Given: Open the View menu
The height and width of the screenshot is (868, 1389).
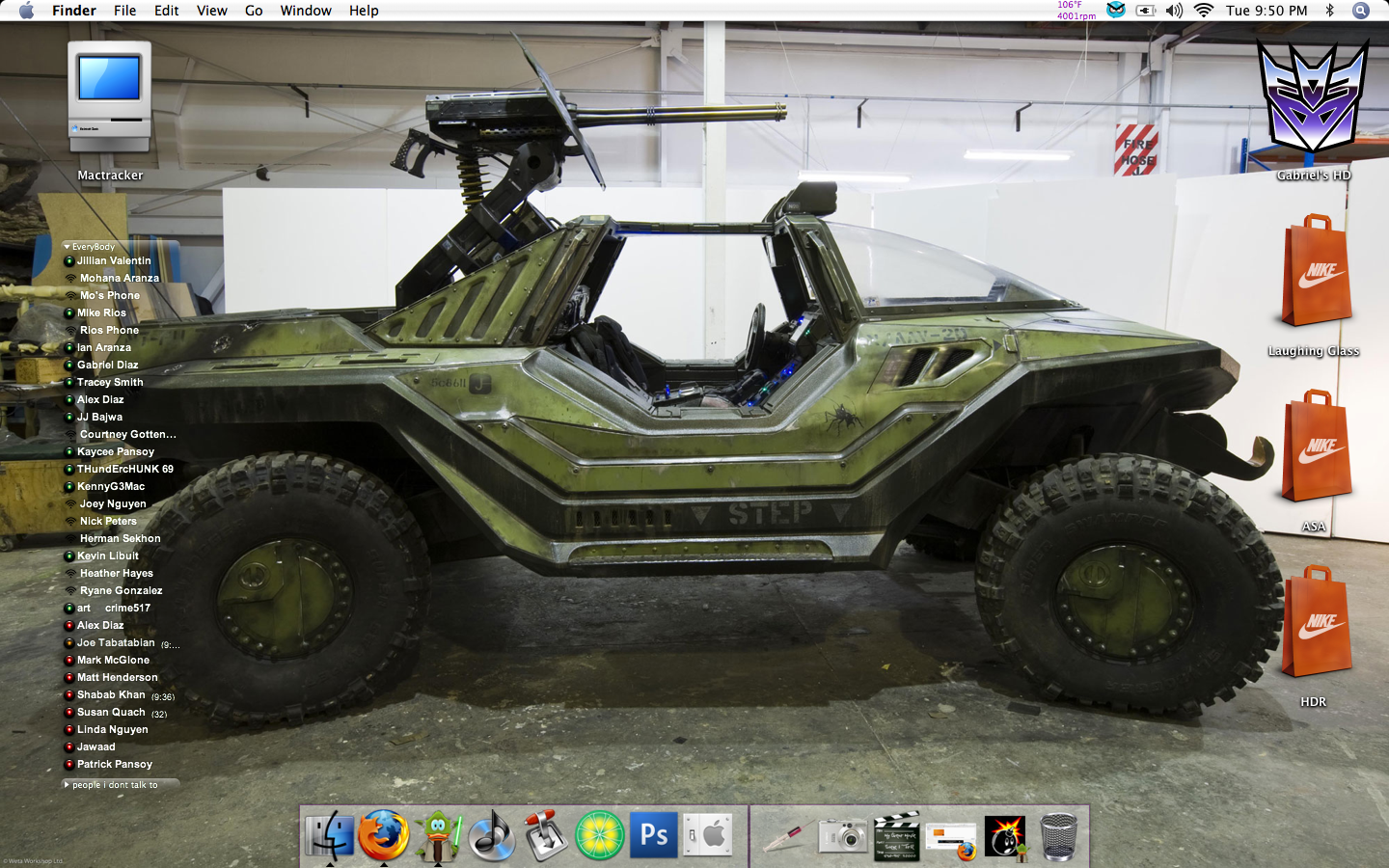Looking at the screenshot, I should pos(212,11).
